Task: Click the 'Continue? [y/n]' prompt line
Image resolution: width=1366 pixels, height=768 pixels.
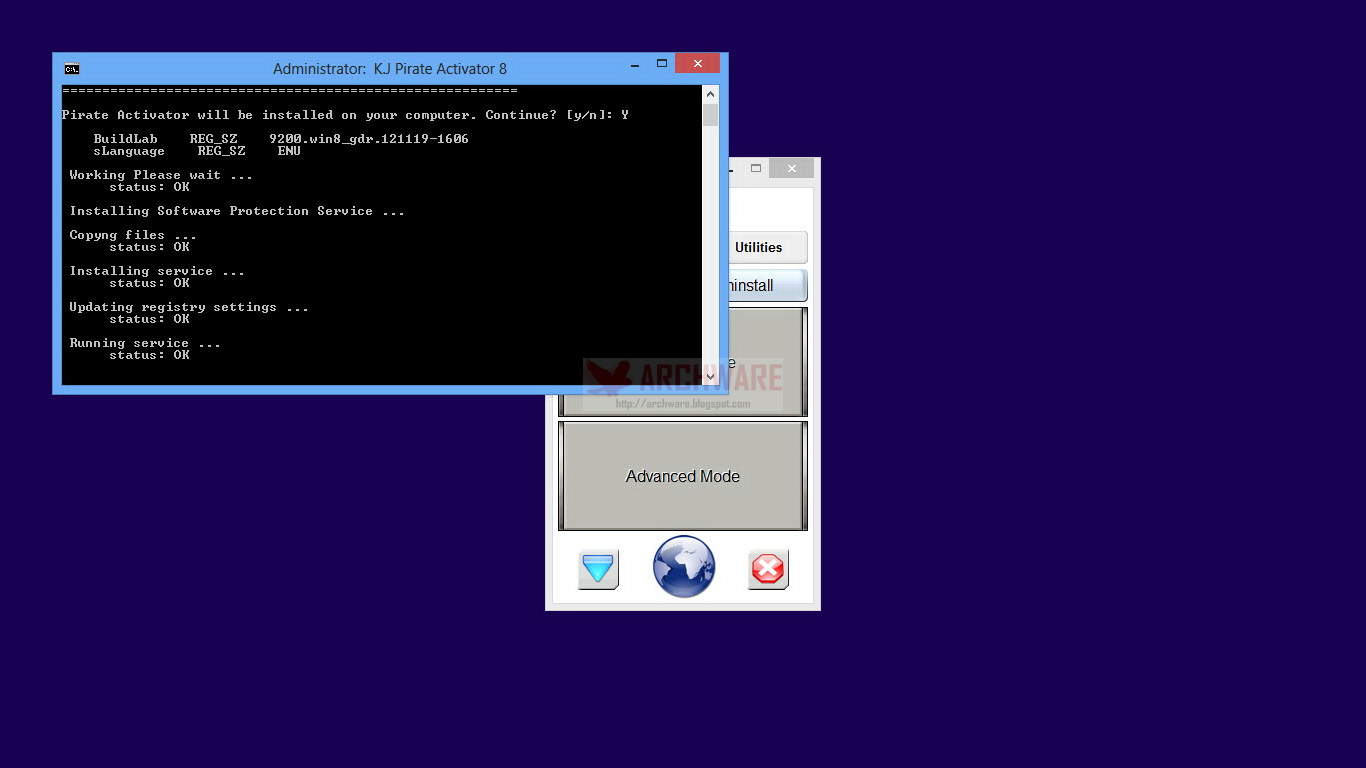Action: [345, 115]
